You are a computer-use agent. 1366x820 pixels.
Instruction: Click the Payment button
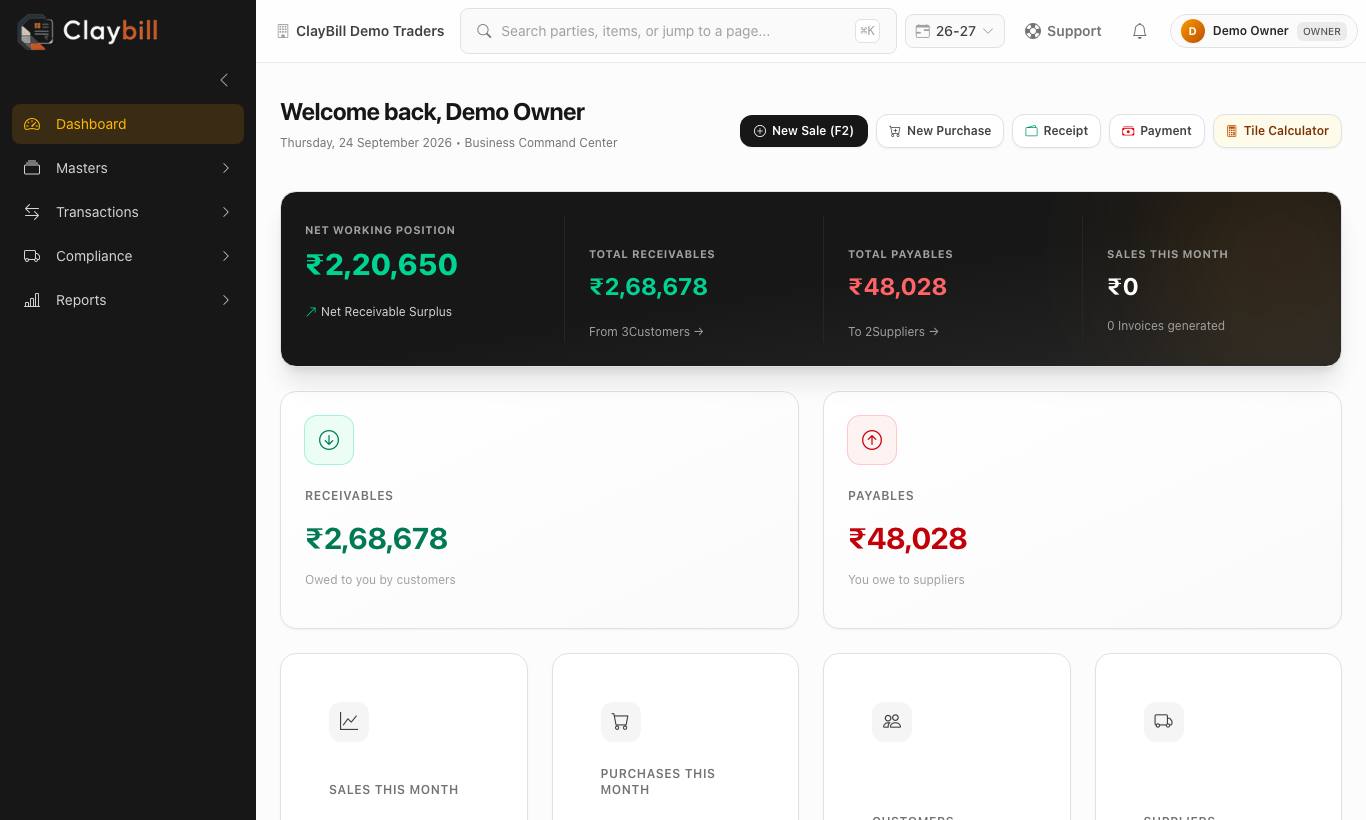pos(1156,131)
